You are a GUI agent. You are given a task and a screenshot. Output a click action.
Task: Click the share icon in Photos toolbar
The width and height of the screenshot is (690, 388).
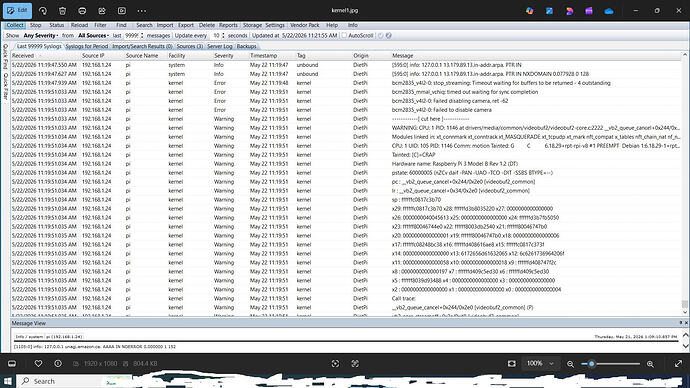102,11
